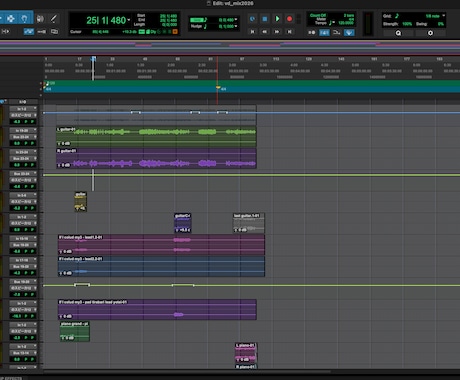Screen dimensions: 460x380
Task: Open the L guitar track Bus output selector
Action: pyautogui.click(x=23, y=137)
